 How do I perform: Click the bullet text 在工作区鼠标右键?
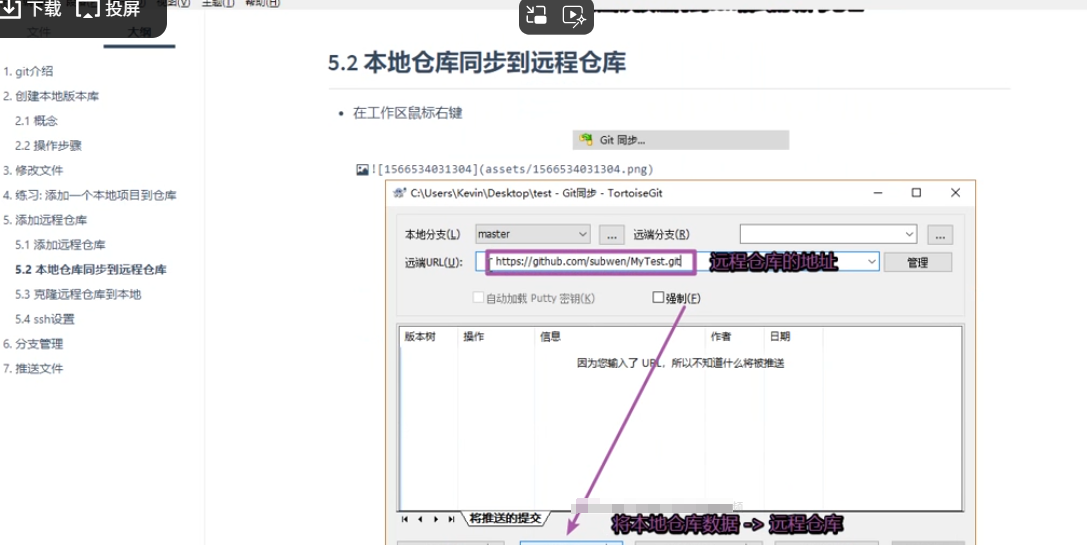tap(408, 114)
